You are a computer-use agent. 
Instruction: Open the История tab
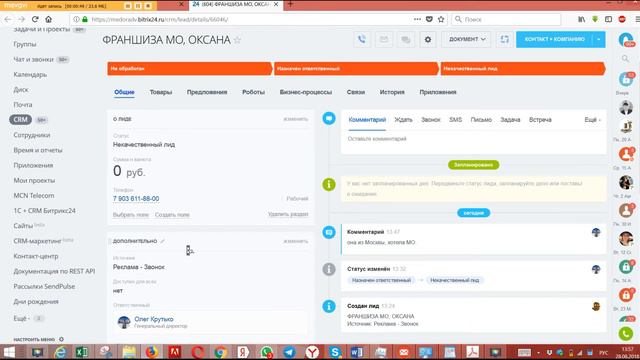(x=392, y=92)
